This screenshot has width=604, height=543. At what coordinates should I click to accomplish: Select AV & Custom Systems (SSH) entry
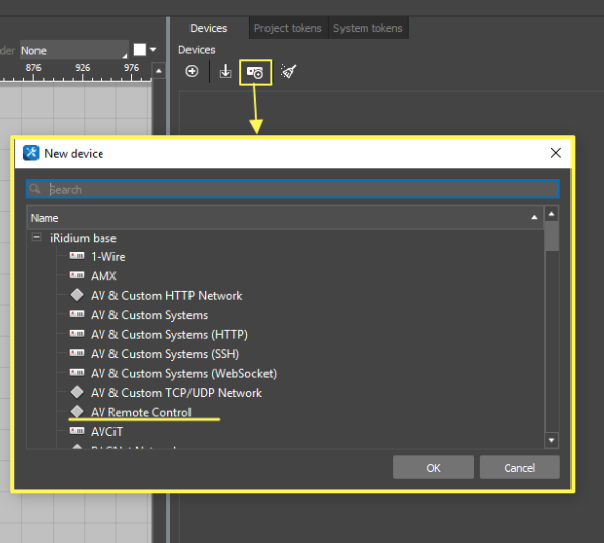coord(164,354)
